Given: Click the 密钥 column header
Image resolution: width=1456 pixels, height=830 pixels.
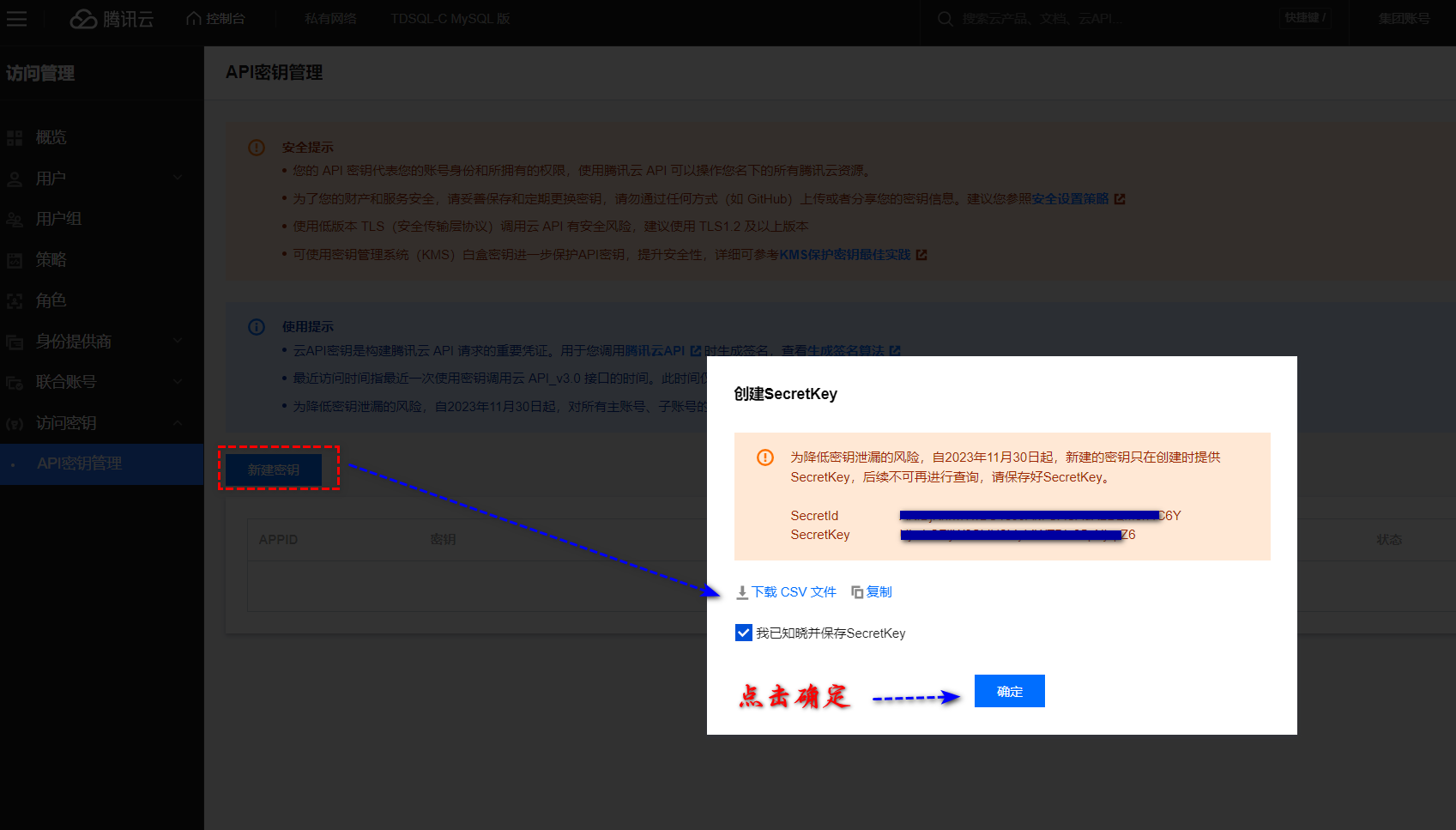Looking at the screenshot, I should [x=443, y=540].
